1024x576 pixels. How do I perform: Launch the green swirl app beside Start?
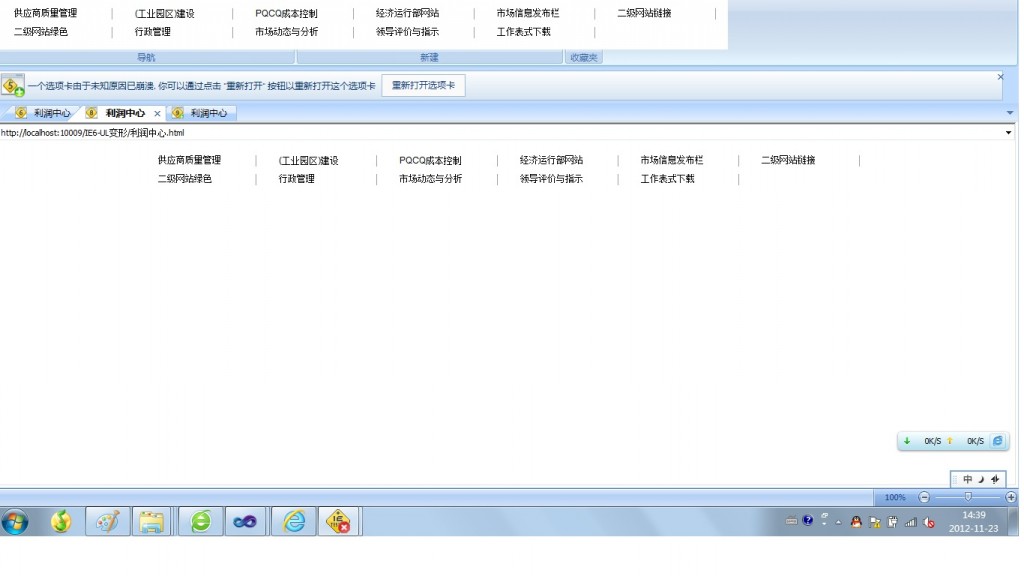[x=61, y=522]
